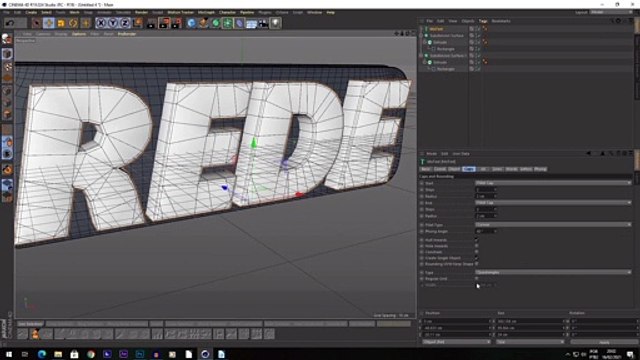Toggle the X axis lock
640x360 pixels.
point(101,23)
